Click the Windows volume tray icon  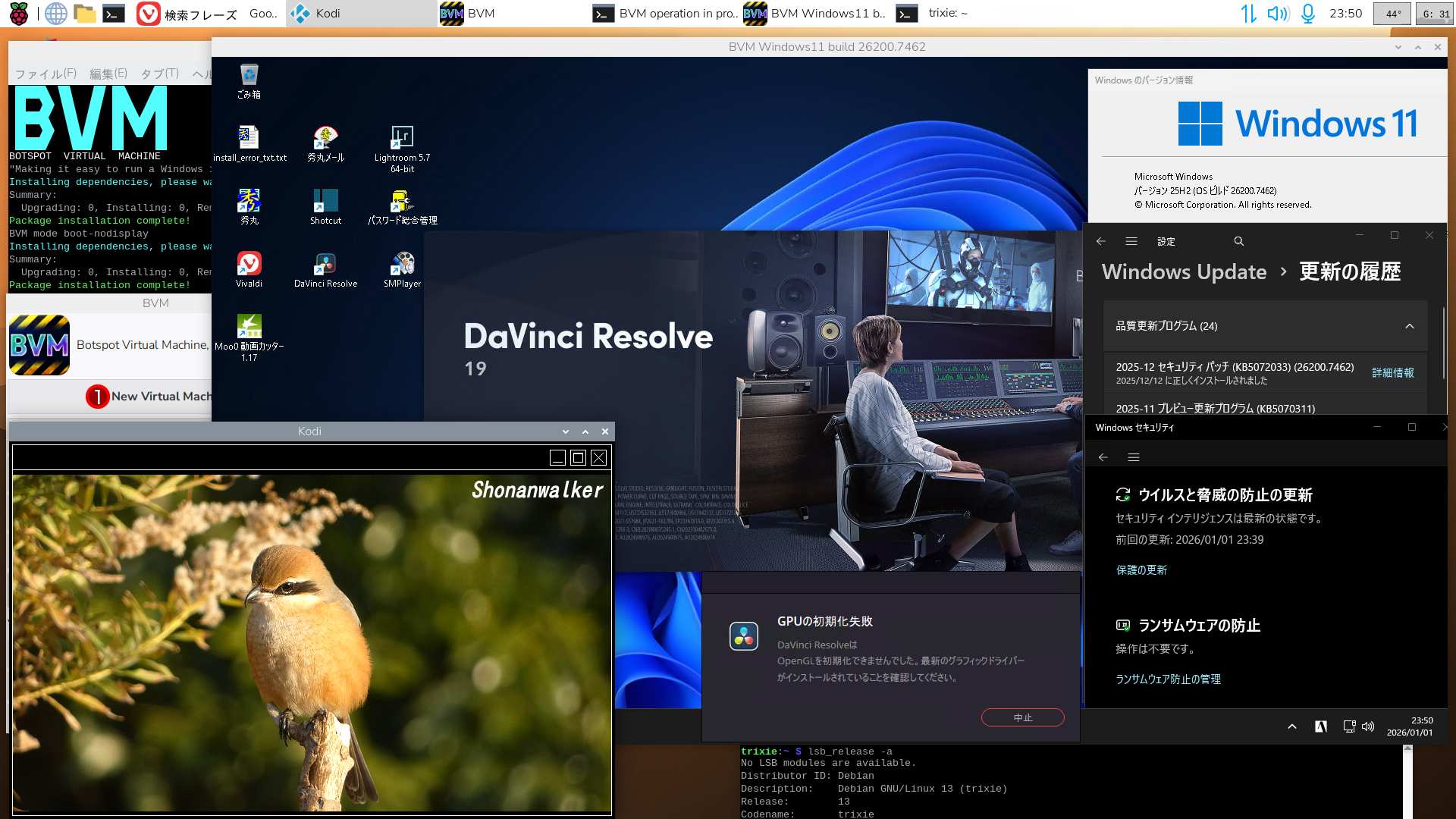click(1368, 726)
